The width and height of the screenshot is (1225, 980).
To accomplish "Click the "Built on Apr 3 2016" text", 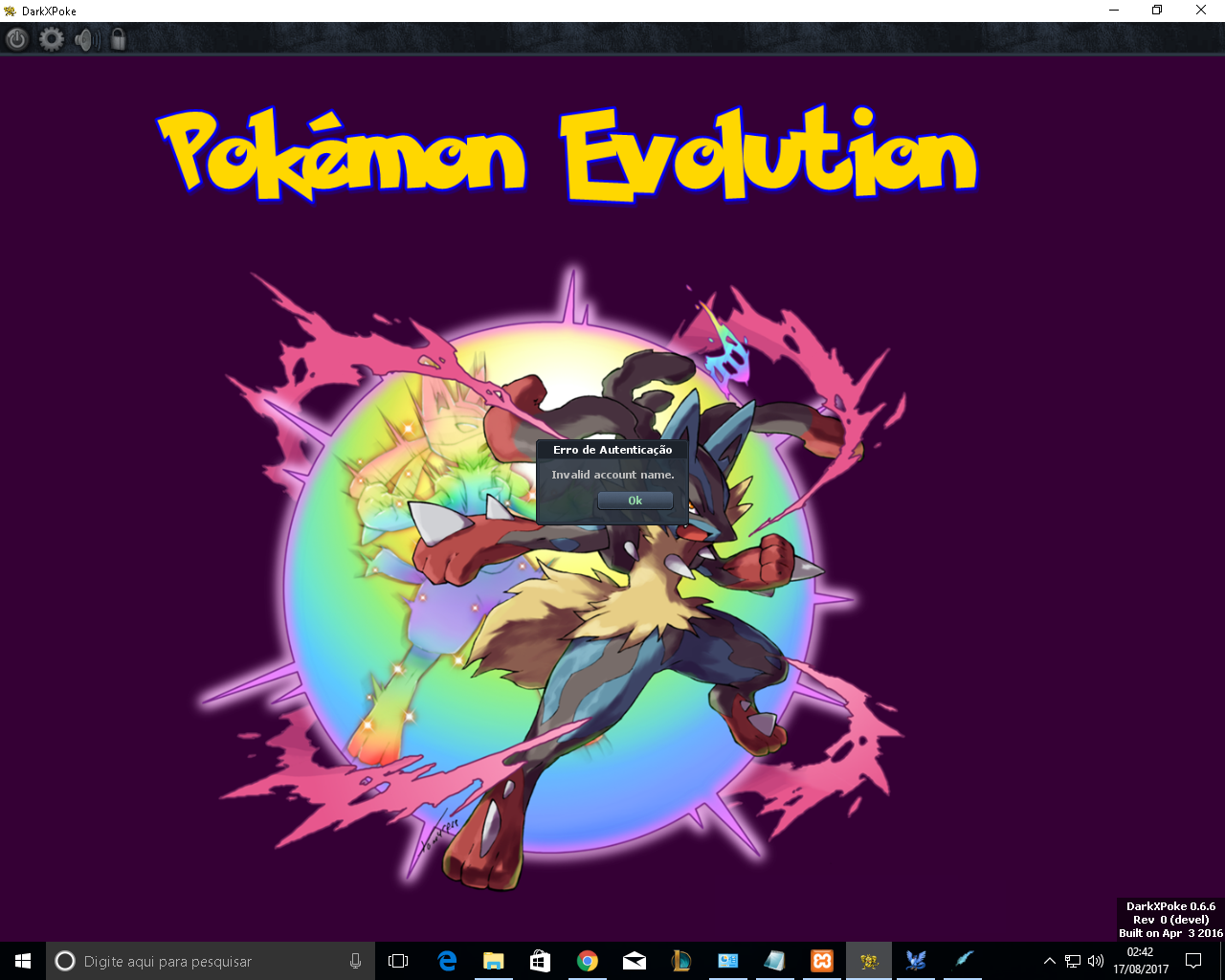I will tap(1170, 933).
